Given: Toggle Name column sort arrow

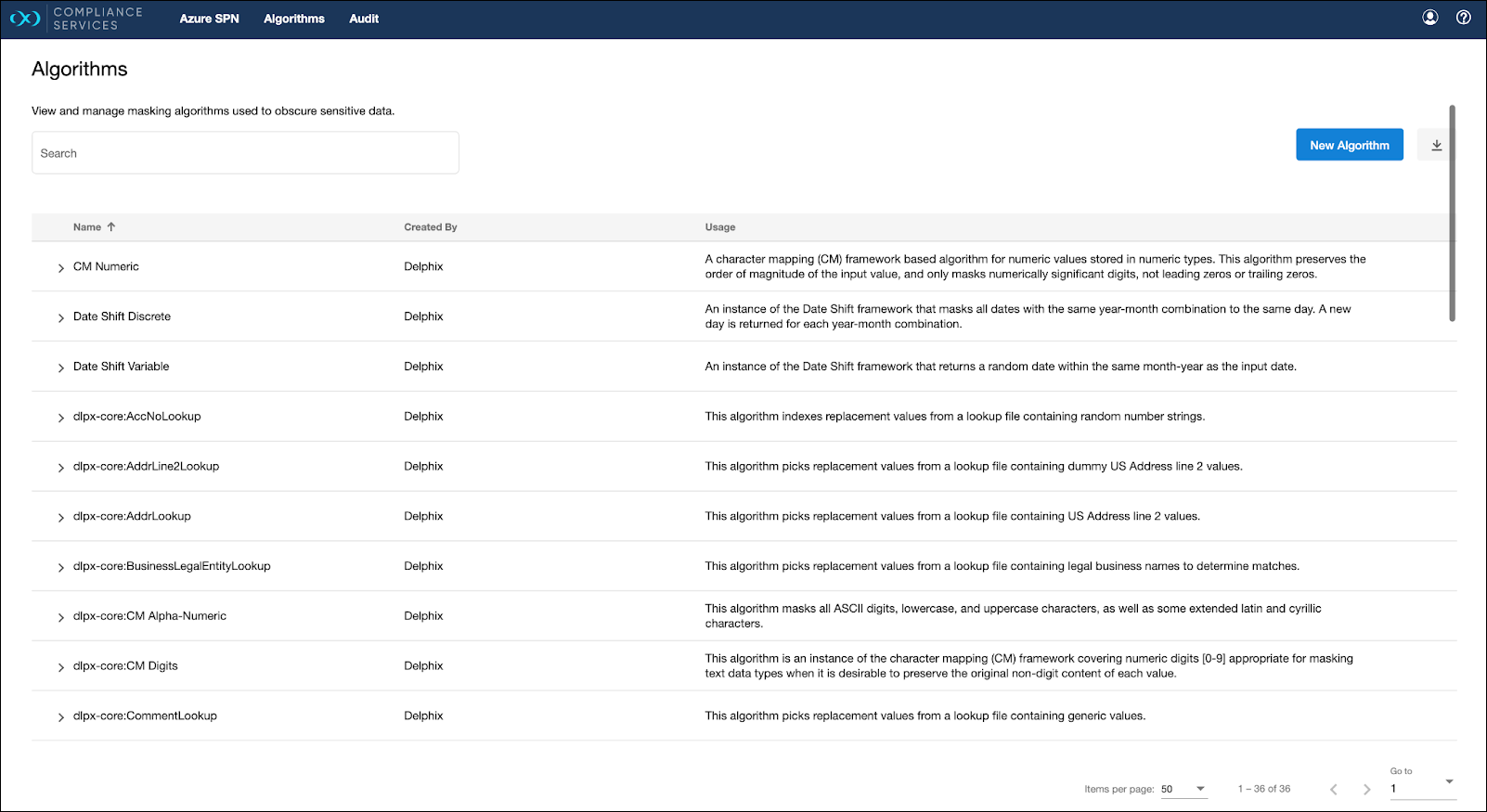Looking at the screenshot, I should [111, 227].
